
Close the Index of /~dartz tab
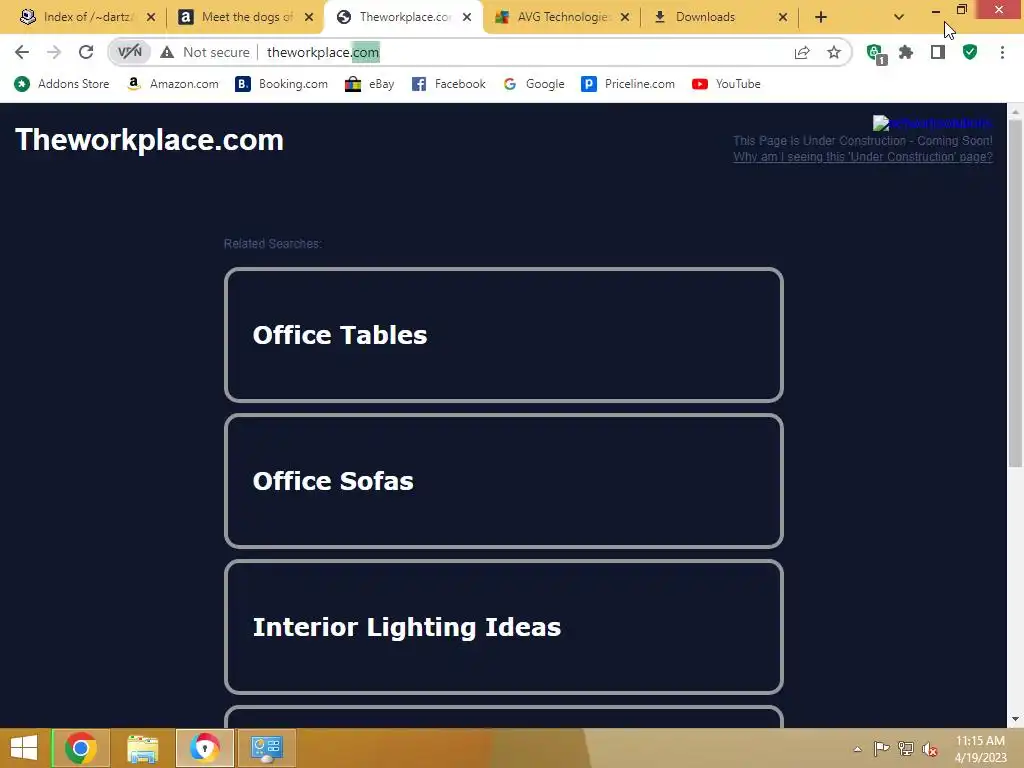click(x=151, y=18)
